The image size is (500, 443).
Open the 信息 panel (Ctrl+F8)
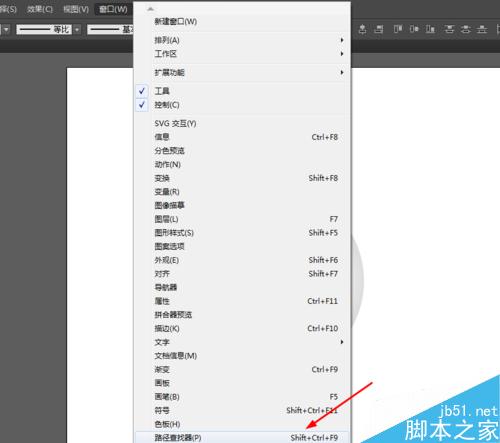point(242,137)
